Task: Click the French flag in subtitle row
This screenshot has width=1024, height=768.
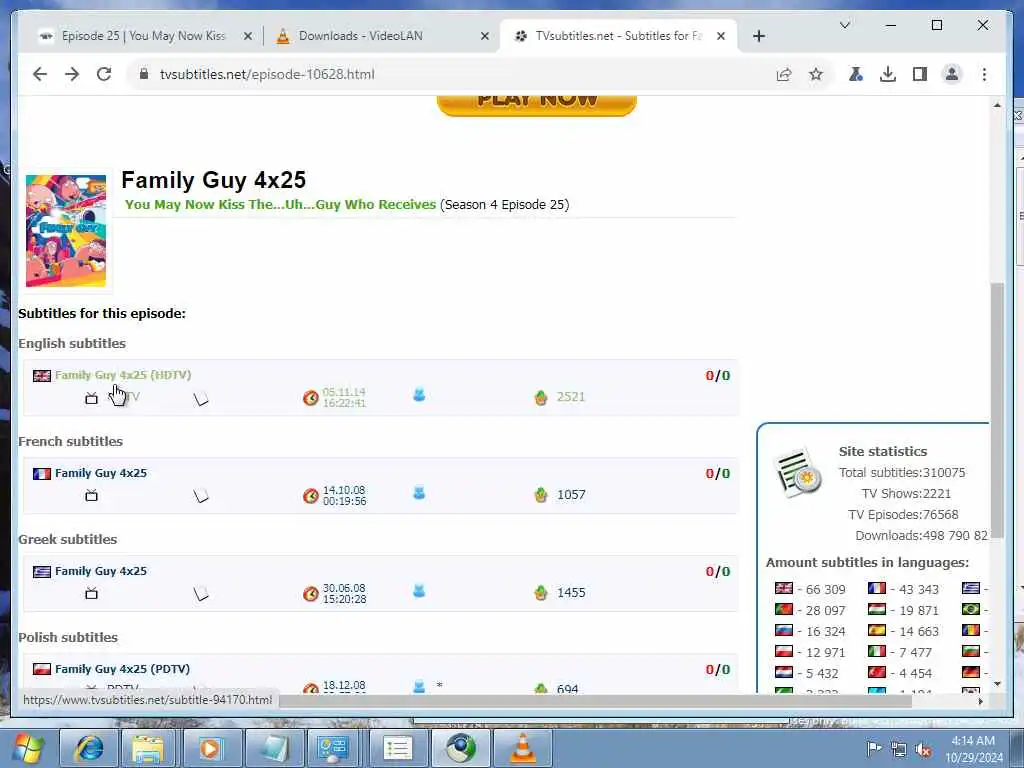Action: [x=42, y=473]
